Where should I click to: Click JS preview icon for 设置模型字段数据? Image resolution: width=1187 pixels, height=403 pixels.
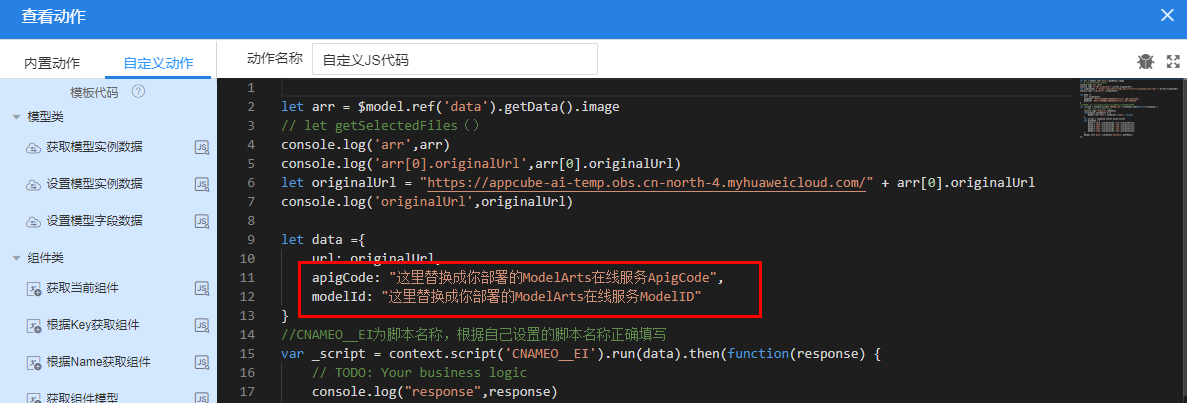click(x=202, y=222)
